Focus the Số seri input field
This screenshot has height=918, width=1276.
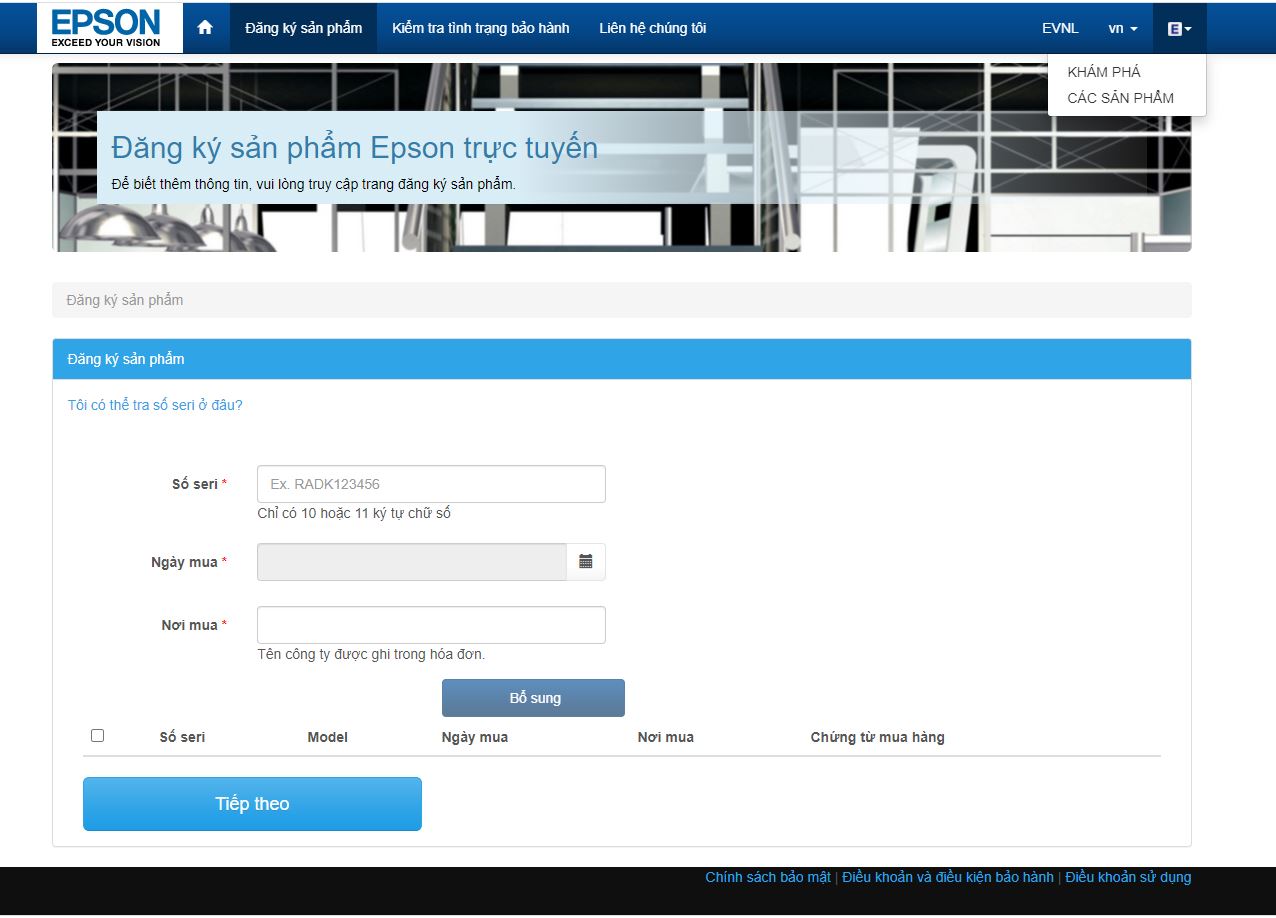pyautogui.click(x=431, y=484)
